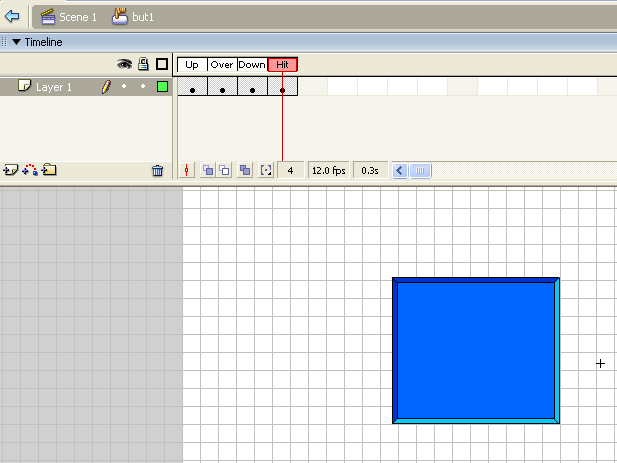Toggle the Onion Skin Outlines button
The width and height of the screenshot is (617, 463).
click(x=224, y=170)
